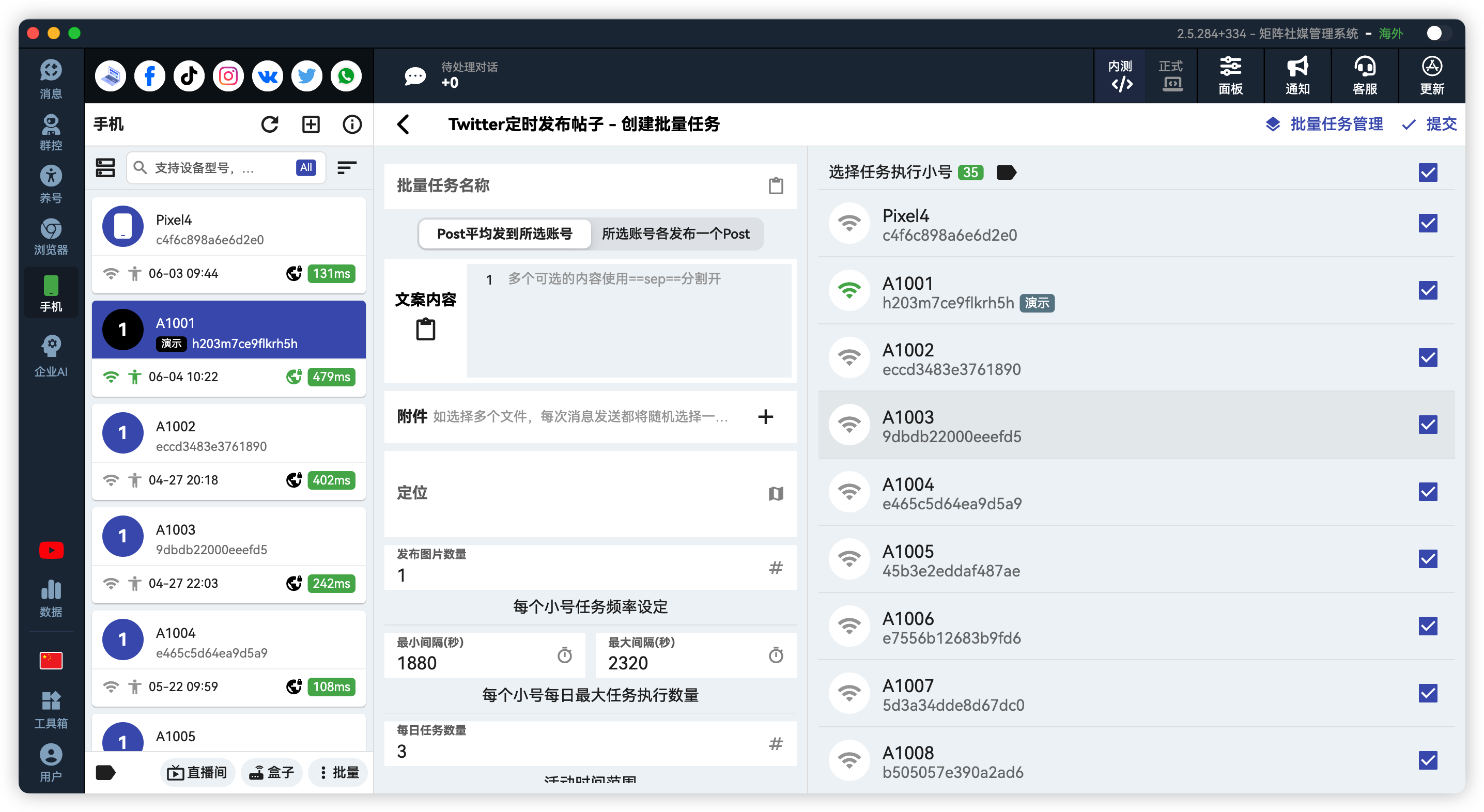Select the WhatsApp platform icon
The width and height of the screenshot is (1484, 812).
(346, 76)
